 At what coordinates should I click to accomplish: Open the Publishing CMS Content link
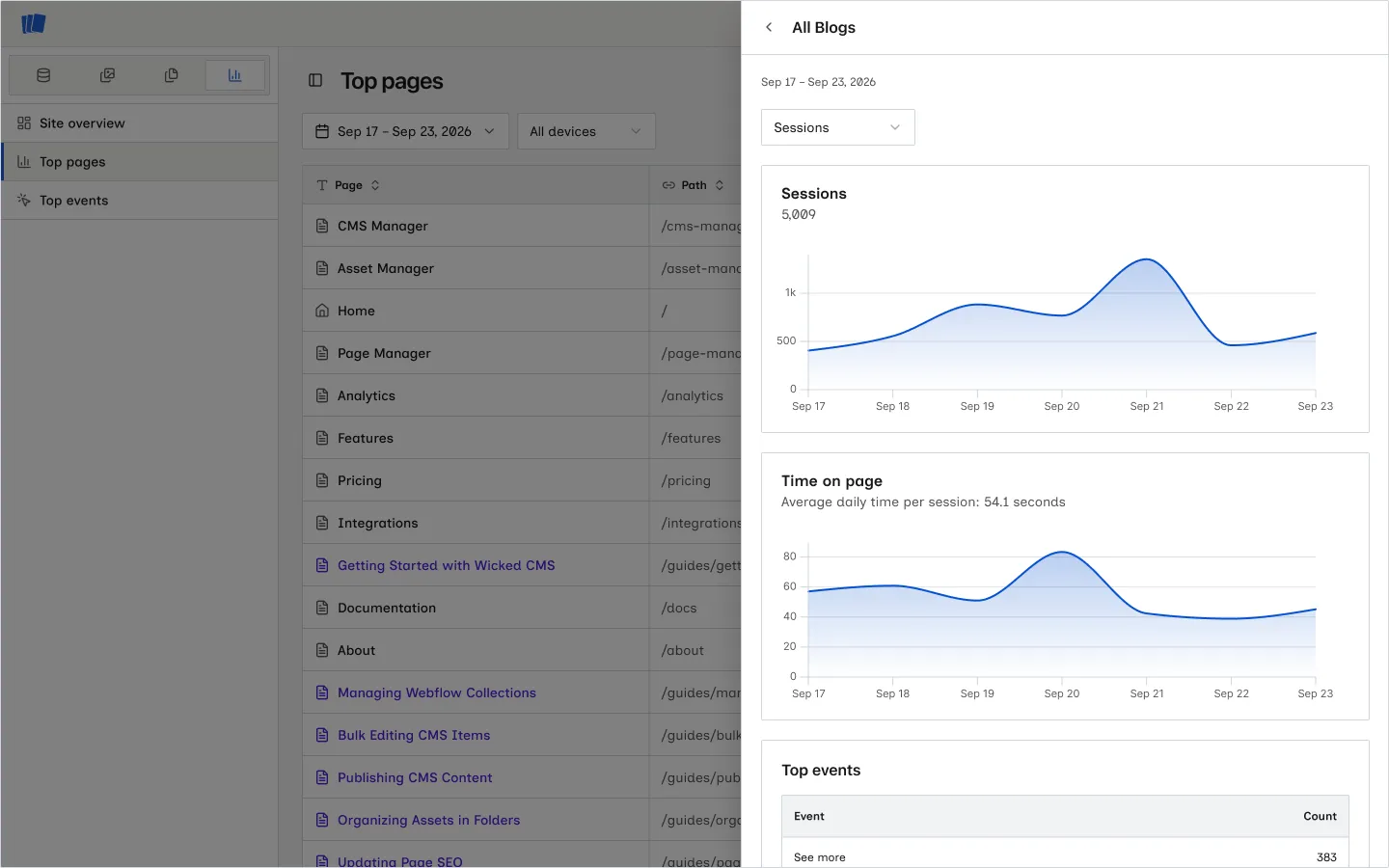pyautogui.click(x=415, y=777)
